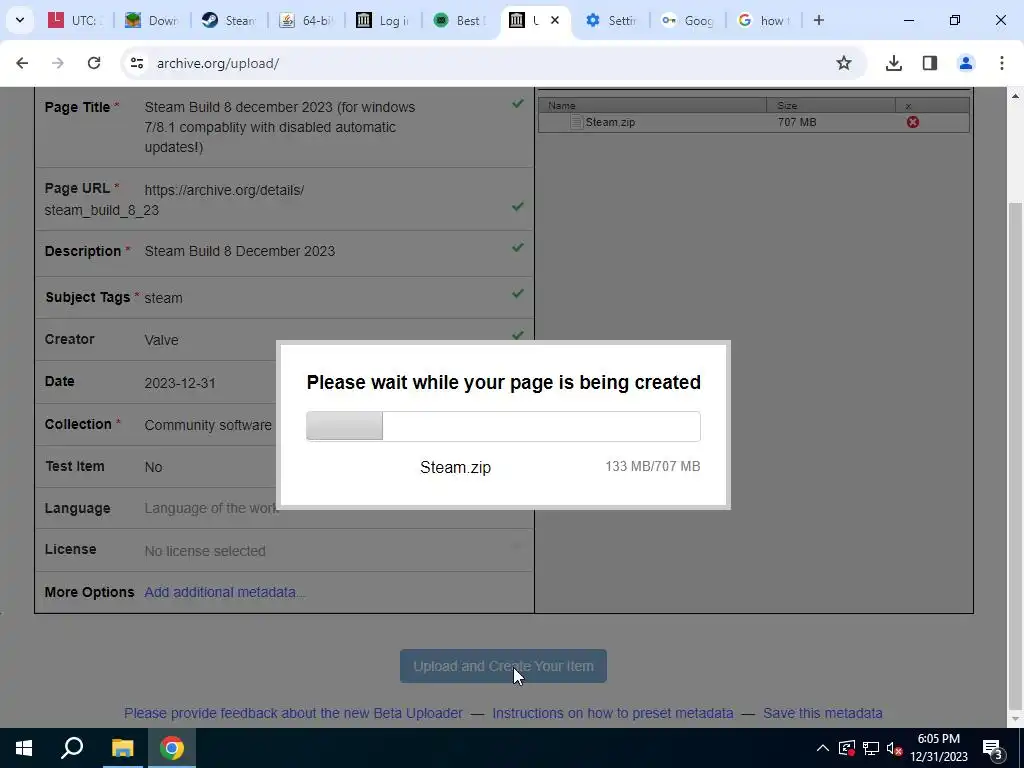Switch to the UTC browser tab
This screenshot has width=1024, height=768.
click(74, 20)
